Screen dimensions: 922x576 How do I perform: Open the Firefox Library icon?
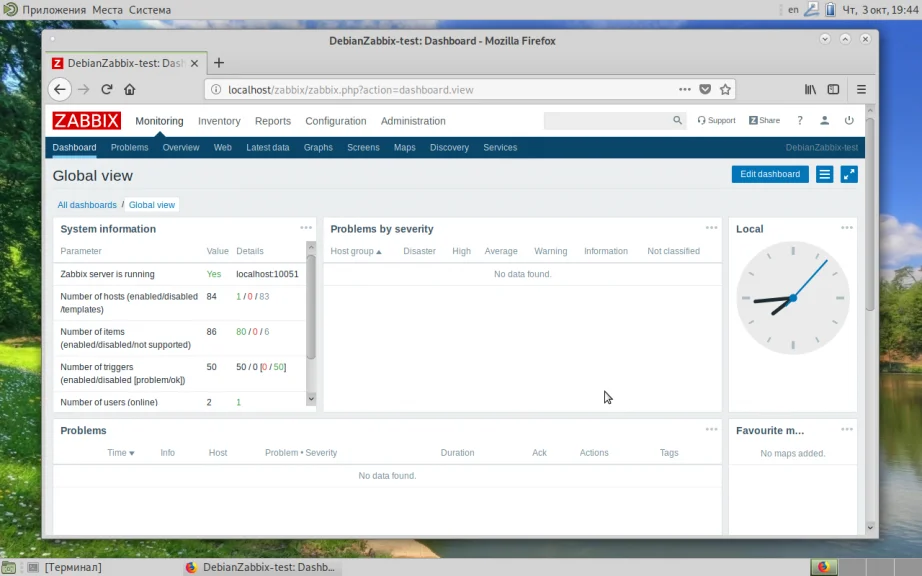pos(810,89)
